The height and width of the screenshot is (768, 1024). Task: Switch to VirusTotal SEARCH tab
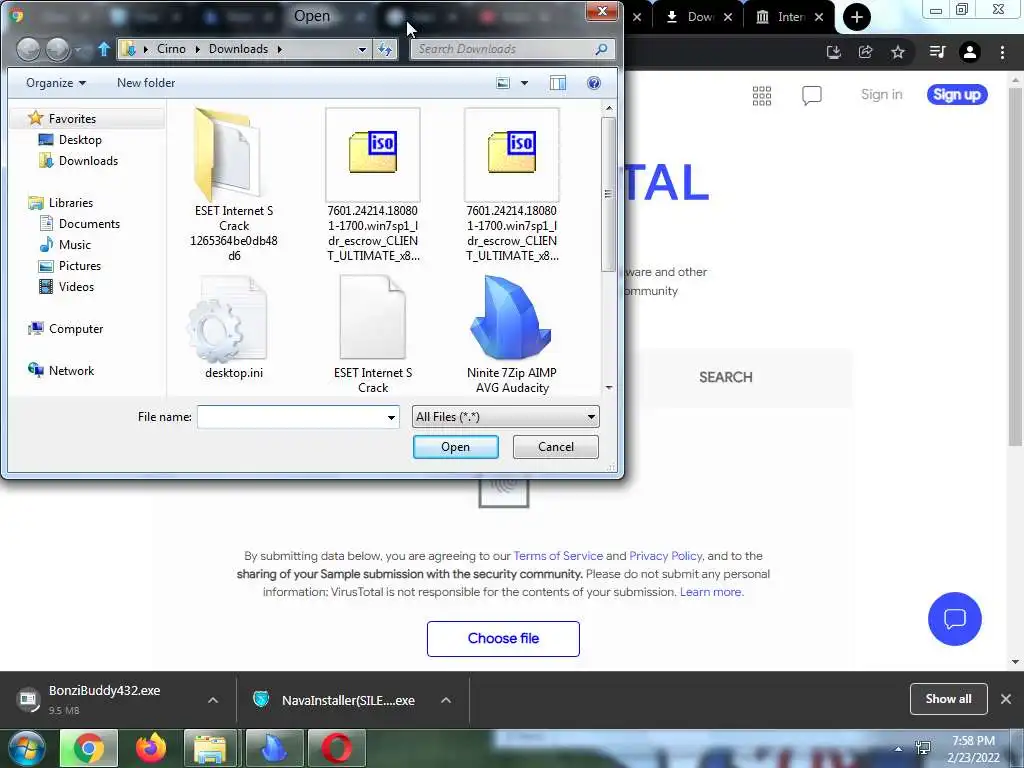click(726, 377)
